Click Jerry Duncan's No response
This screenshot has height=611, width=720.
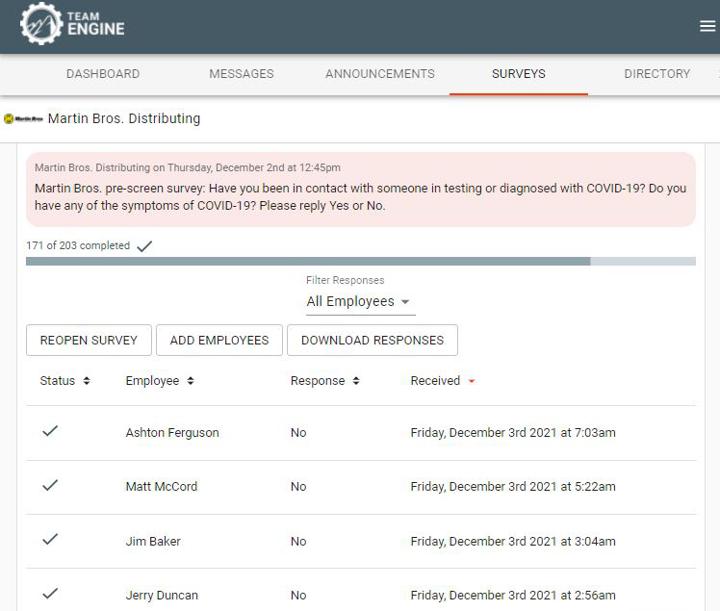298,595
